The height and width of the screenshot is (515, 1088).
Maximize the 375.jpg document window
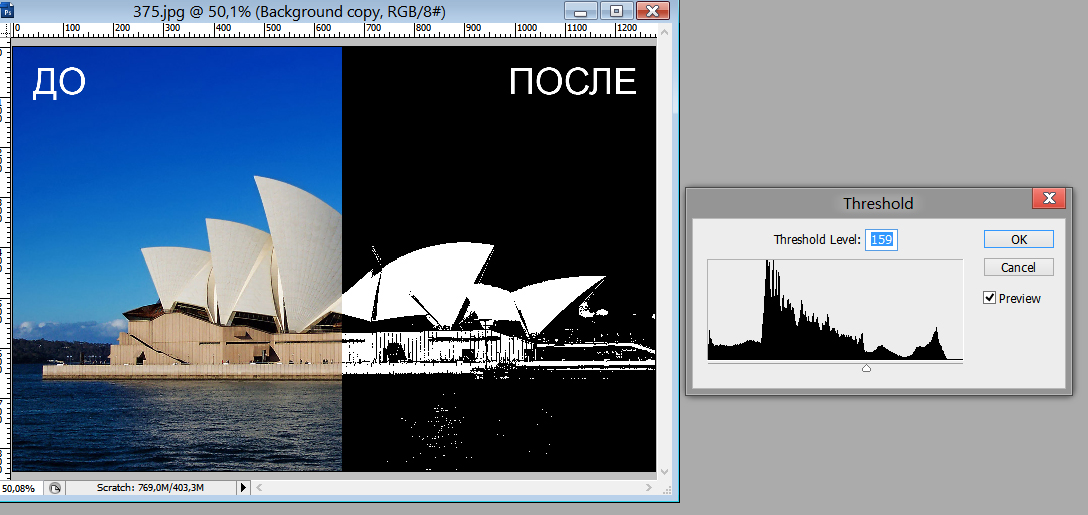[x=615, y=10]
